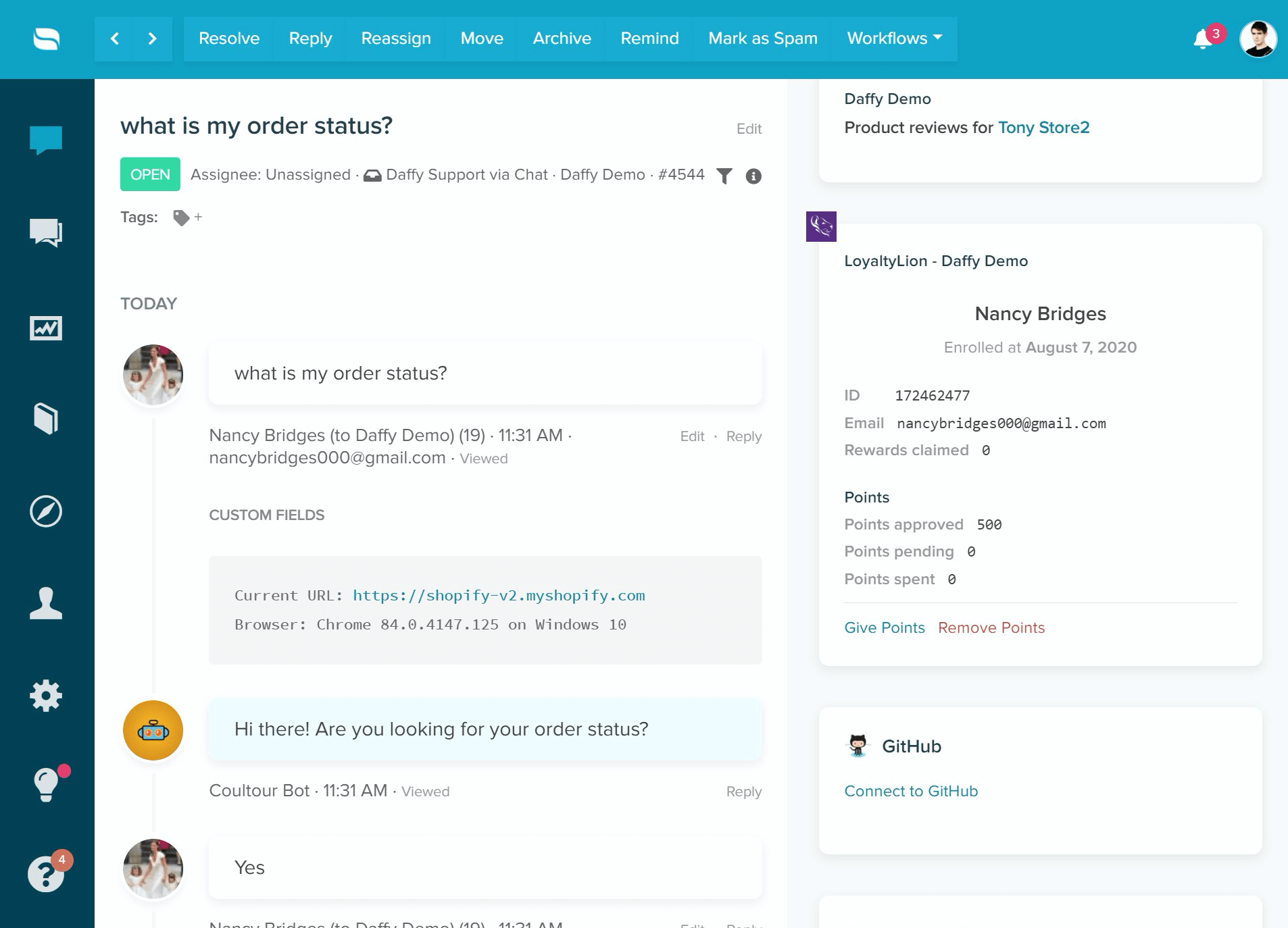Screen dimensions: 1288x928
Task: Click 'Browser: Chrome 84.0.4147.125 on Windows 10' text
Action: tap(430, 625)
